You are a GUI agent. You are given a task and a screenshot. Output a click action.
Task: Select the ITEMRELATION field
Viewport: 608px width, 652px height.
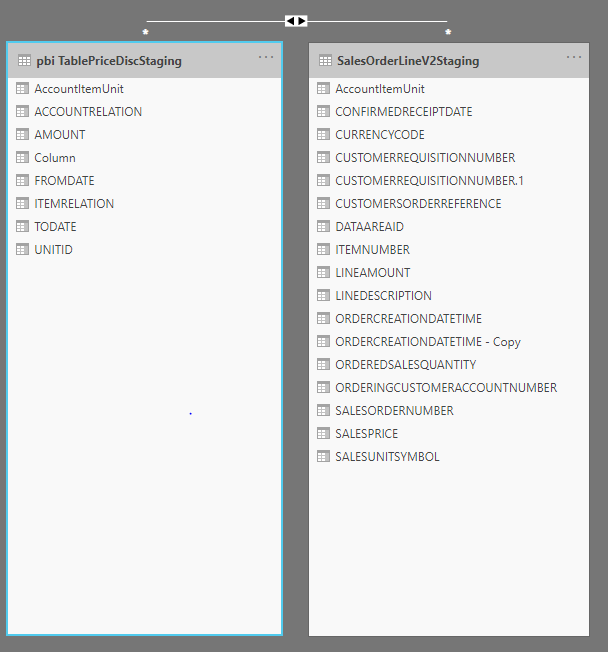(x=74, y=204)
